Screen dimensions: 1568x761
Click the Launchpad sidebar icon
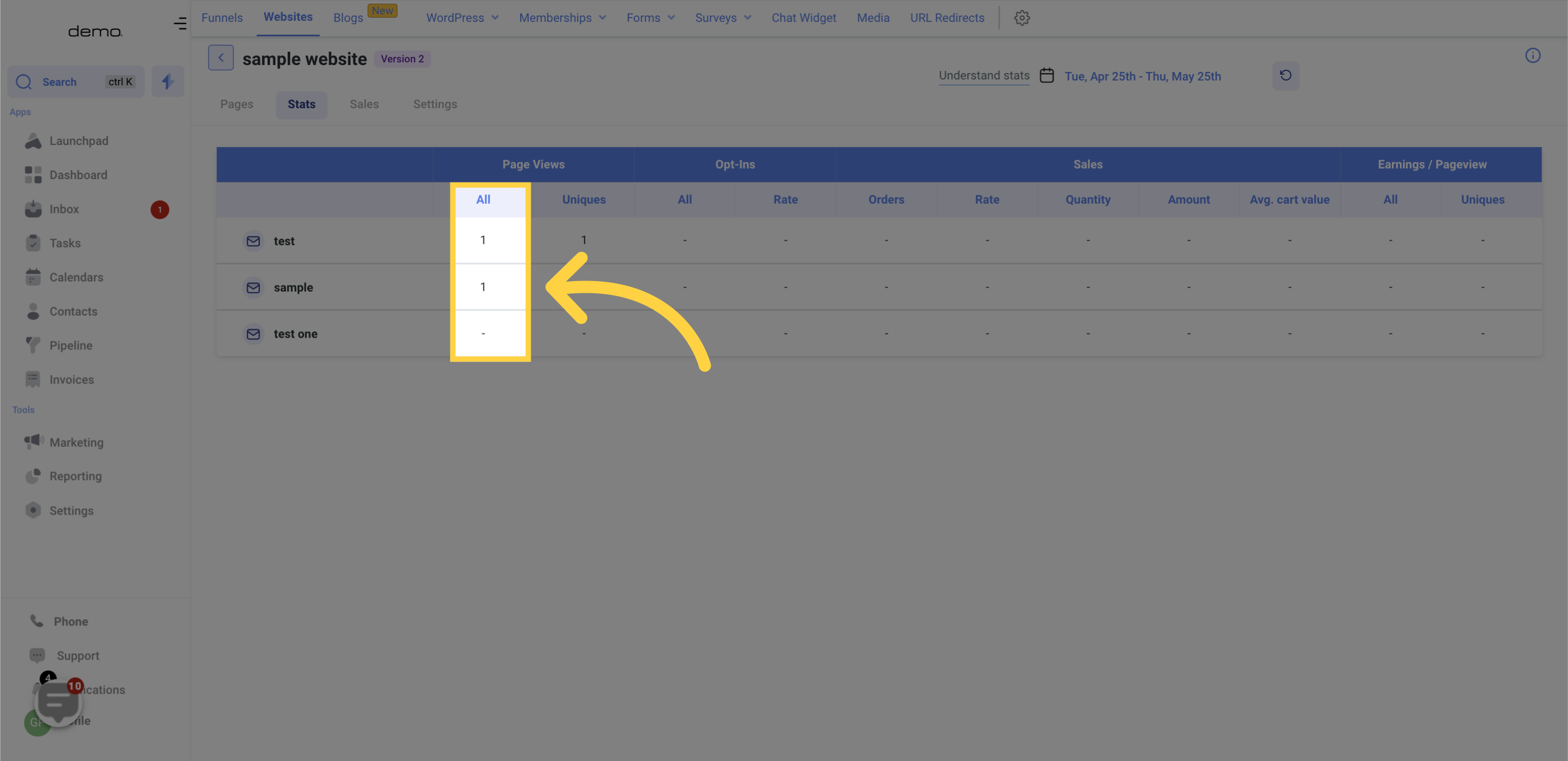(x=35, y=140)
